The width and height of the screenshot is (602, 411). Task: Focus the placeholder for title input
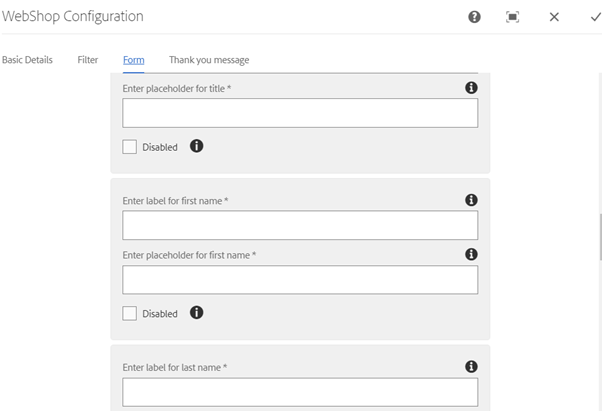click(x=300, y=113)
